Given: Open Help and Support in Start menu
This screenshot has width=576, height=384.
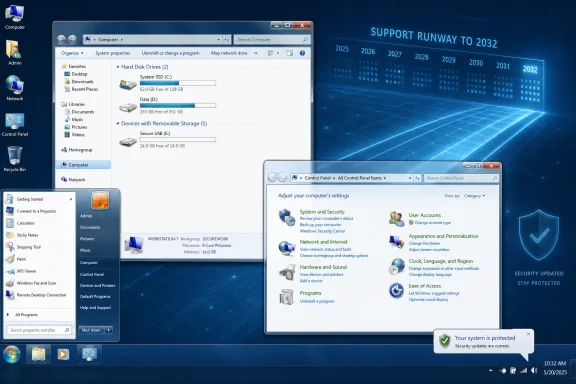Looking at the screenshot, I should click(x=96, y=308).
